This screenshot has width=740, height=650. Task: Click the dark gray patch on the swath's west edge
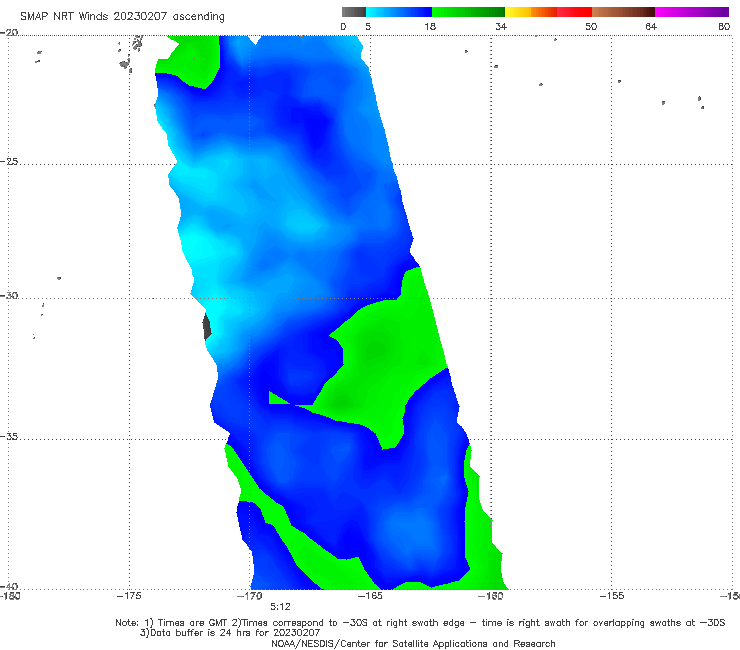click(x=206, y=326)
